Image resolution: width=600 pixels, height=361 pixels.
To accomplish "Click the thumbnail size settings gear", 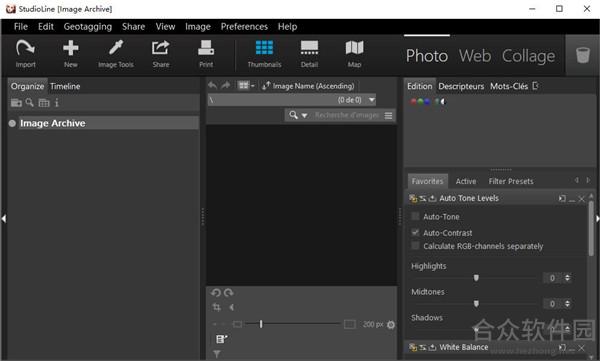I will pyautogui.click(x=391, y=325).
